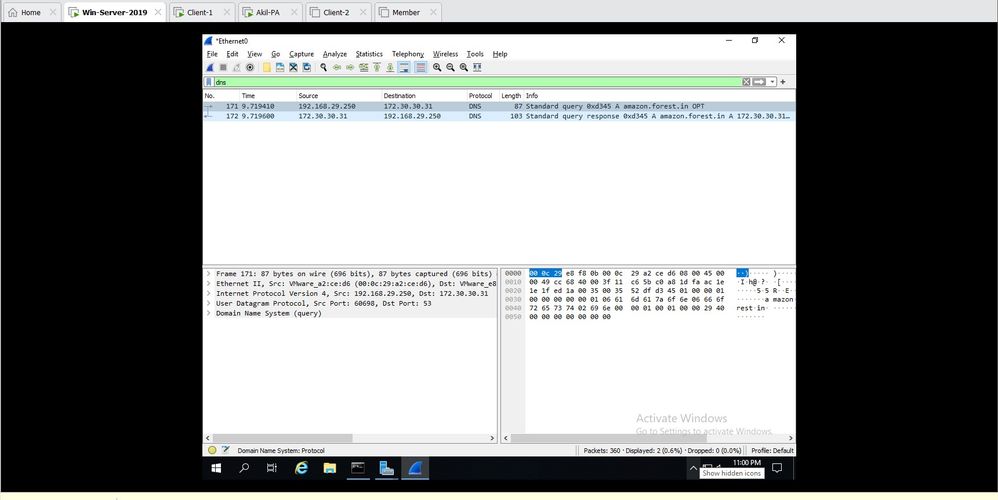Toggle auto-scroll during live capture

point(404,67)
